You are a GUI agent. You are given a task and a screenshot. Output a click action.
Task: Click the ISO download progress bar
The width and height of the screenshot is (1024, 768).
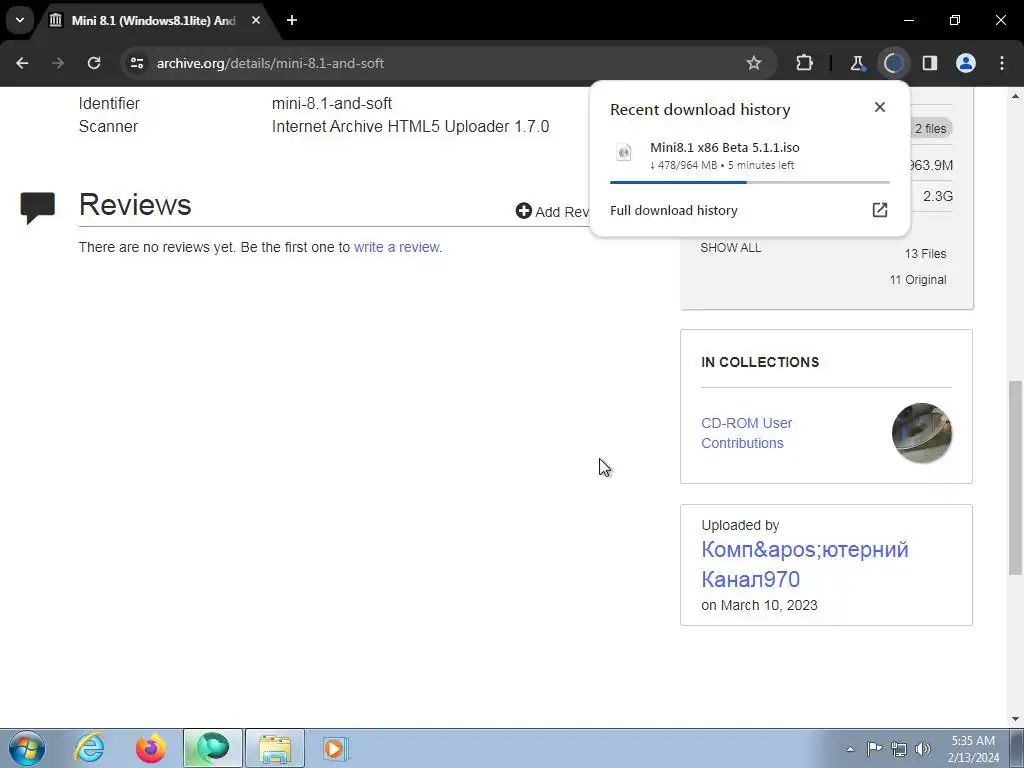coord(749,182)
